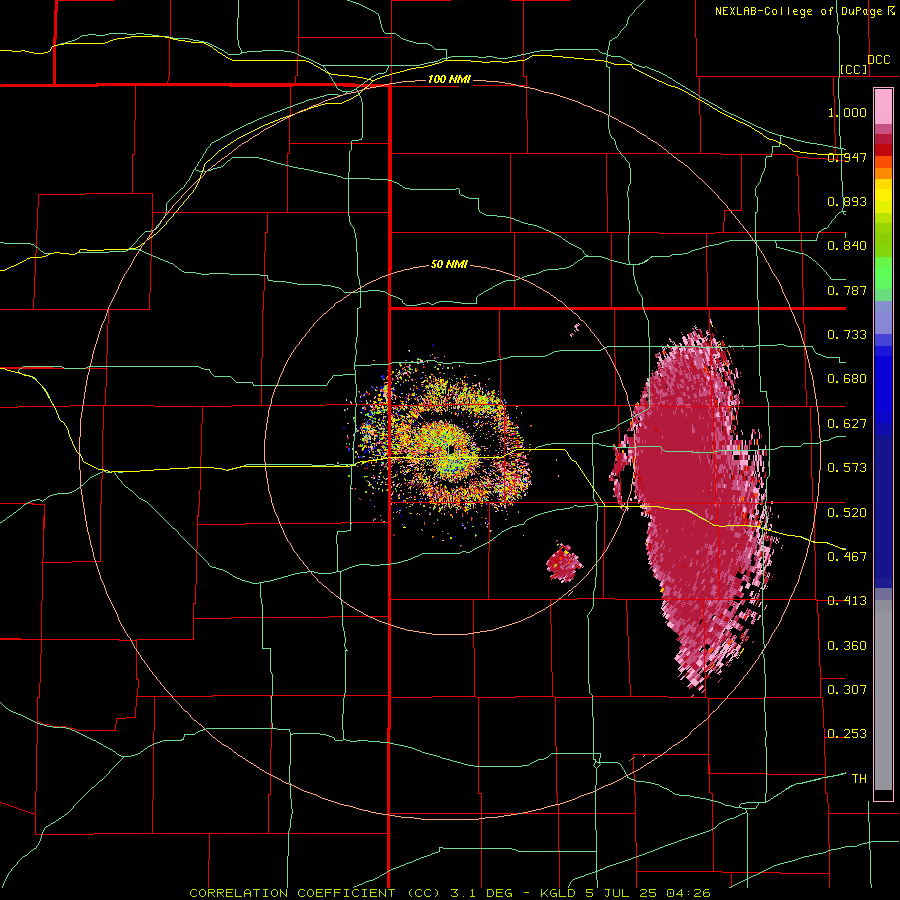Click the 0.253 value on the color scale
This screenshot has height=900, width=900.
click(847, 734)
